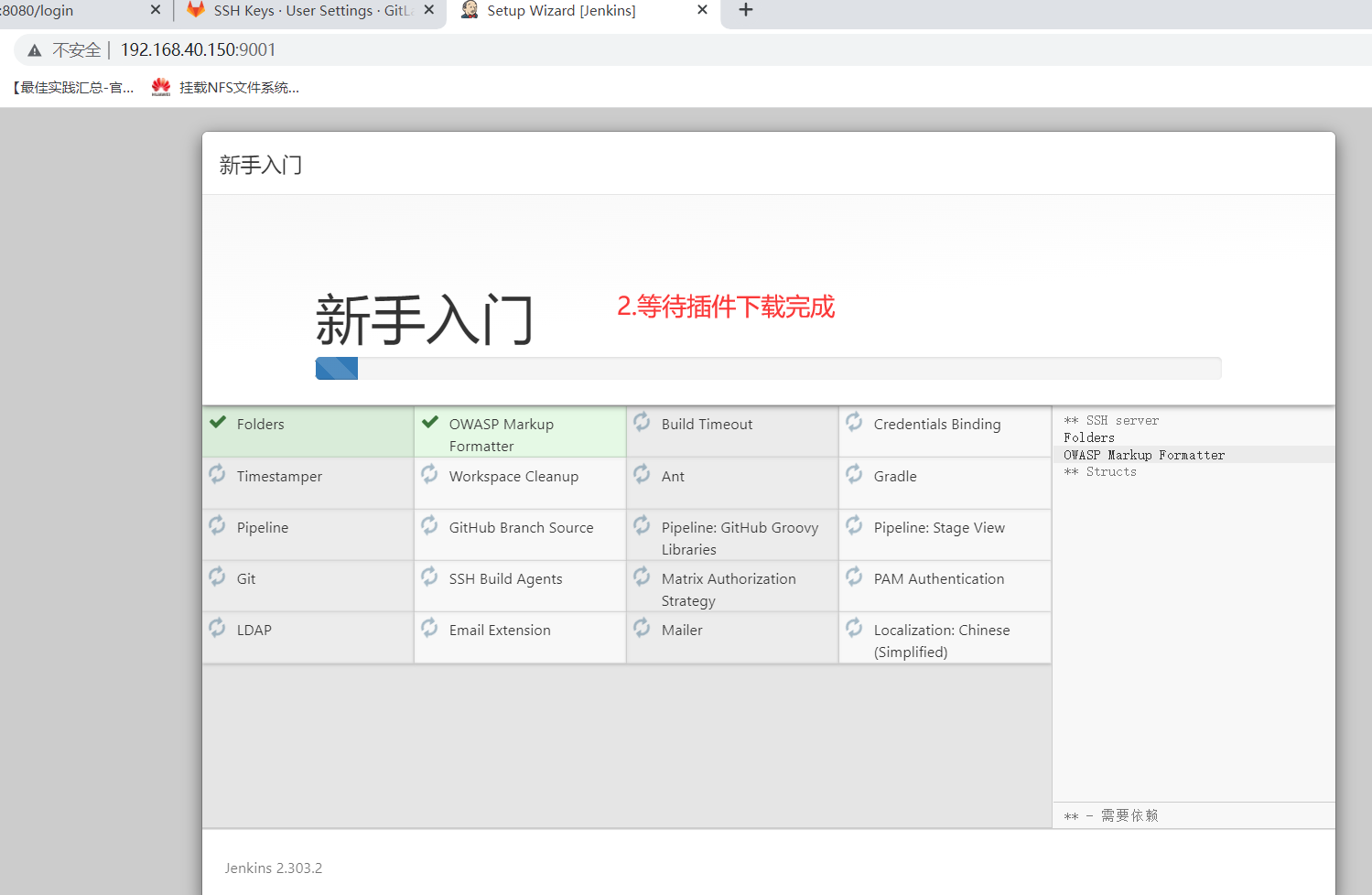Click the Workspace Cleanup plugin name
This screenshot has height=895, width=1372.
tap(513, 477)
